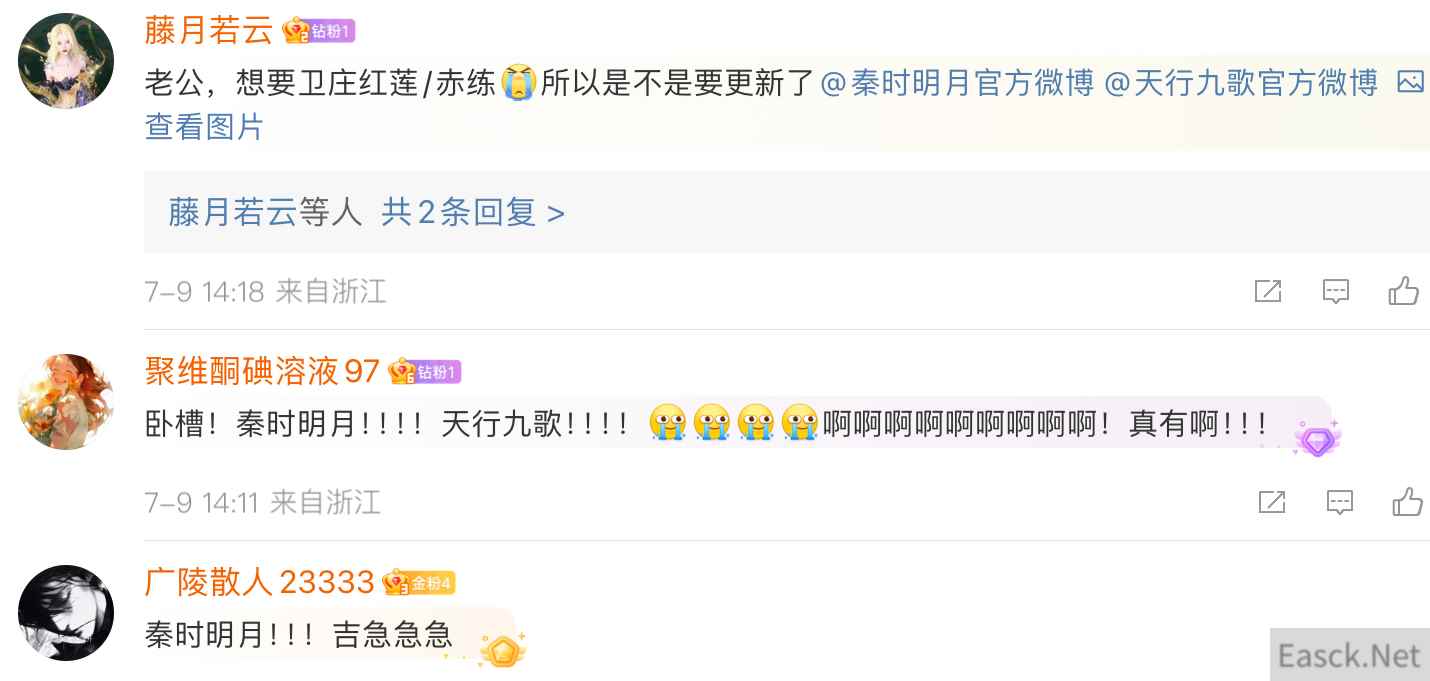
Task: Reply to 藤月若云's comment
Action: coord(1336,292)
